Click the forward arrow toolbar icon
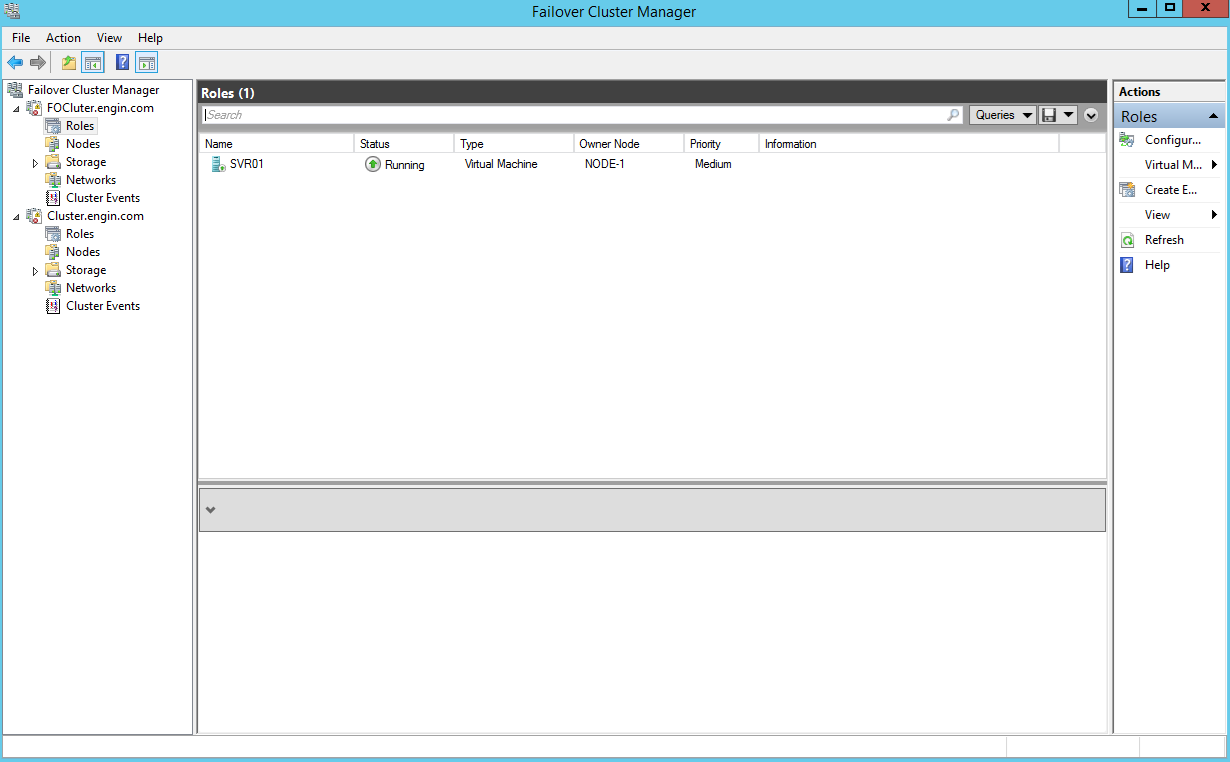Viewport: 1230px width, 762px height. coord(38,63)
